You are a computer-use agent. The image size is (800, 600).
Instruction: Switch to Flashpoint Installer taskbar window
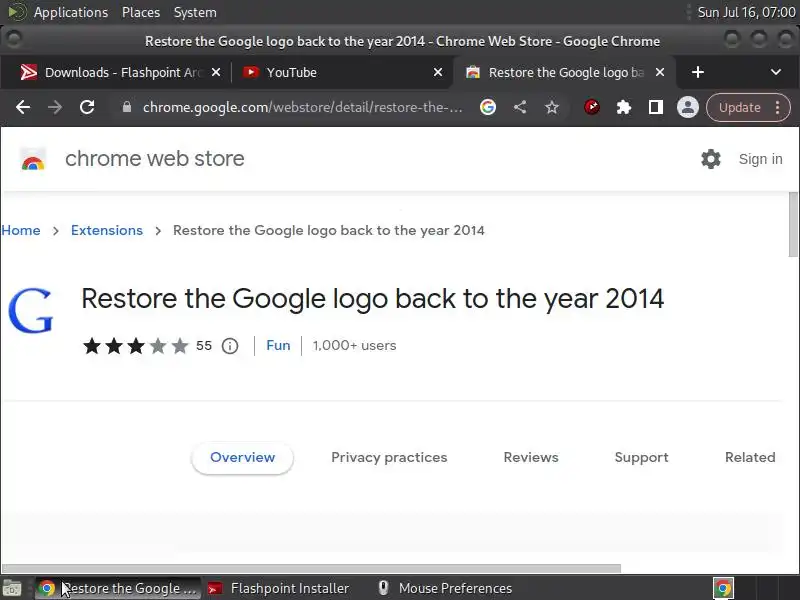pos(279,589)
